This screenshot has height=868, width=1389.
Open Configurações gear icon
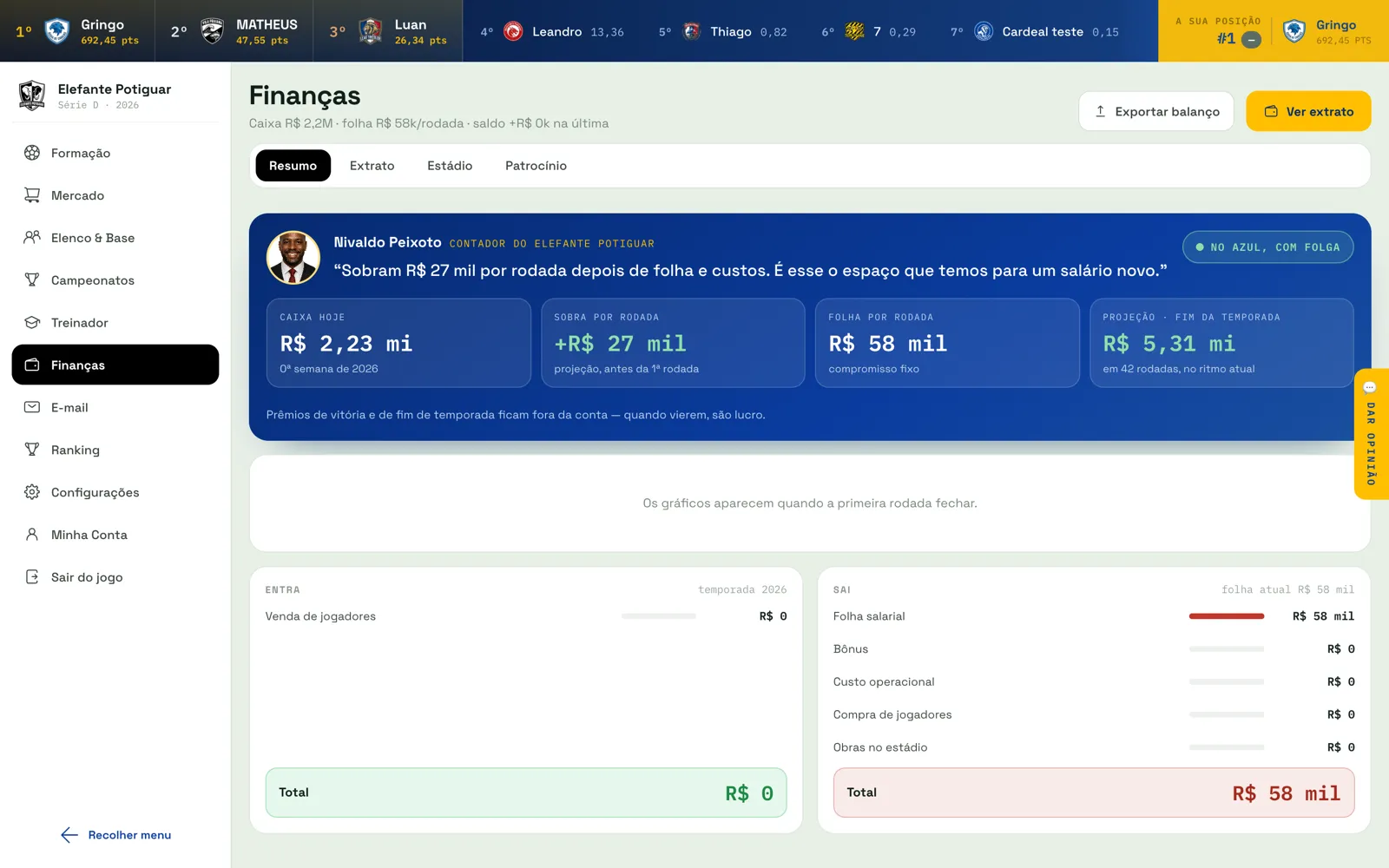(32, 492)
